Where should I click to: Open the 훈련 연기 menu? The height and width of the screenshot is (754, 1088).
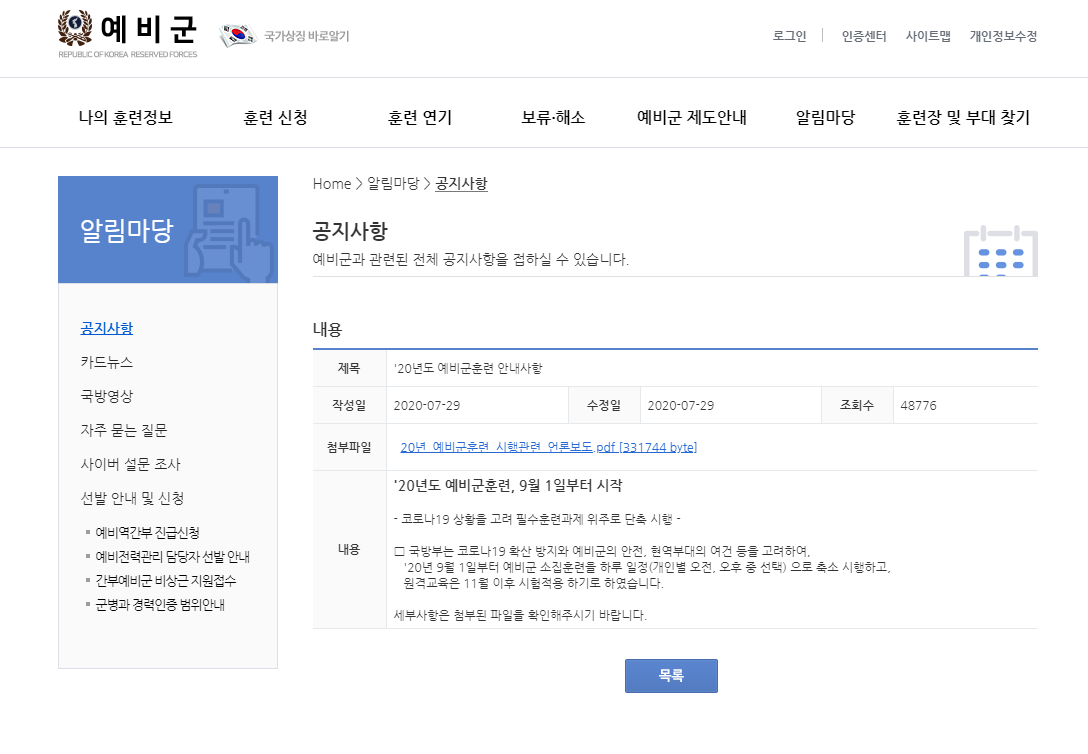point(420,117)
